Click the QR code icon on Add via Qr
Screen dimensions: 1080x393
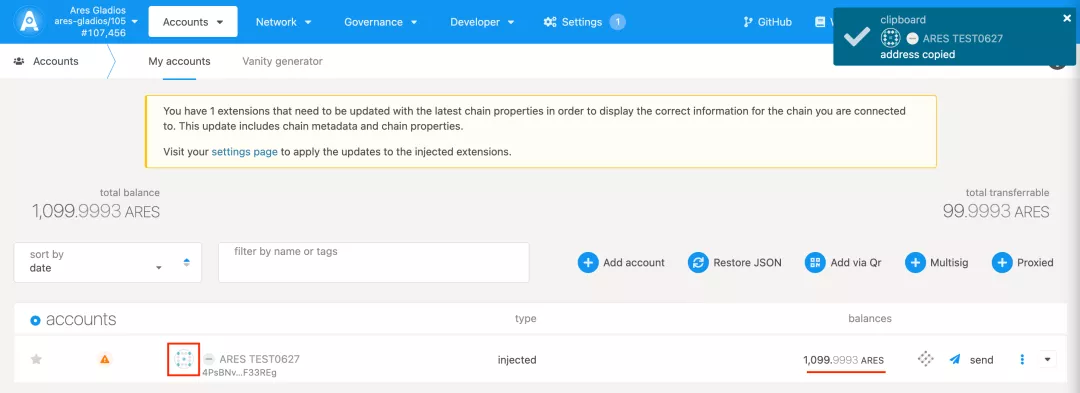pyautogui.click(x=816, y=262)
